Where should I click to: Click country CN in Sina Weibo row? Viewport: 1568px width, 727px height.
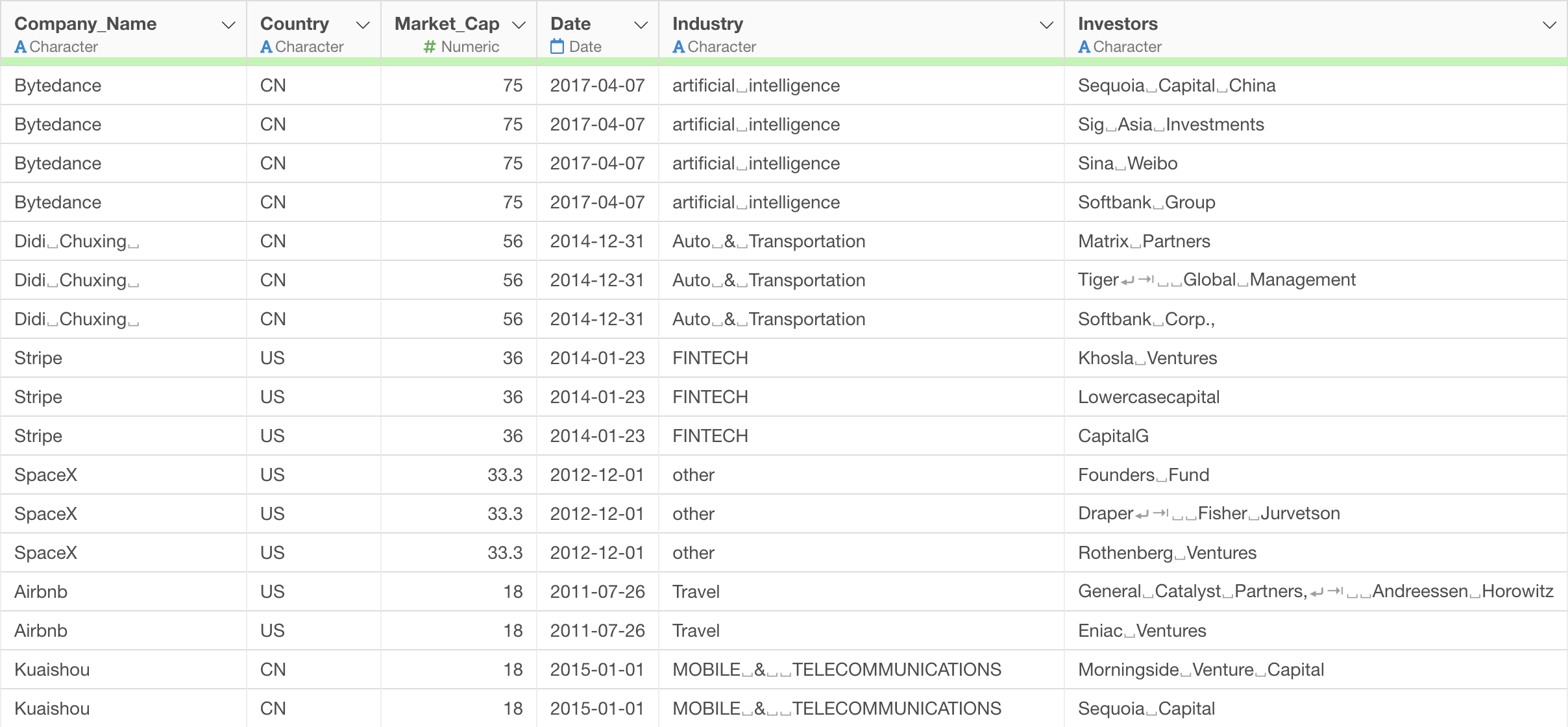click(x=273, y=164)
